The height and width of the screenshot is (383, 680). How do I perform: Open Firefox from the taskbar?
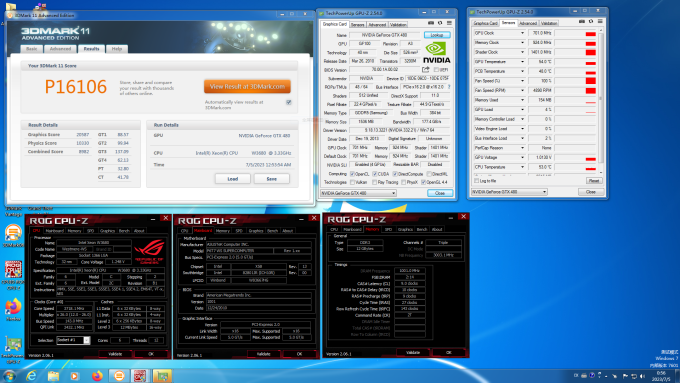(97, 376)
